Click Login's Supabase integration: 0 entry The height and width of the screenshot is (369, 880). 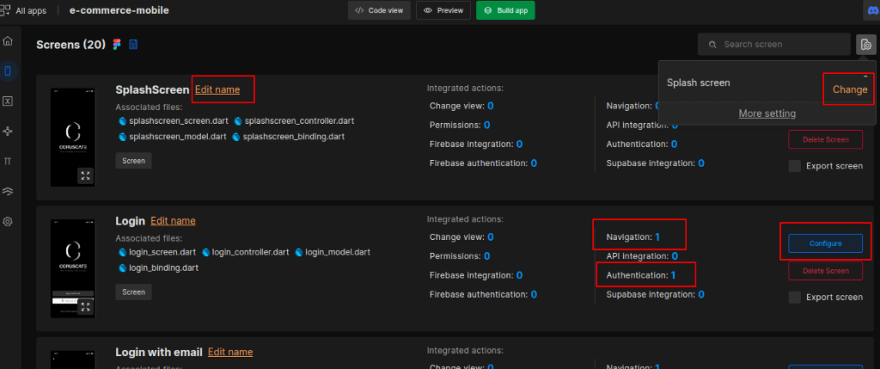656,294
